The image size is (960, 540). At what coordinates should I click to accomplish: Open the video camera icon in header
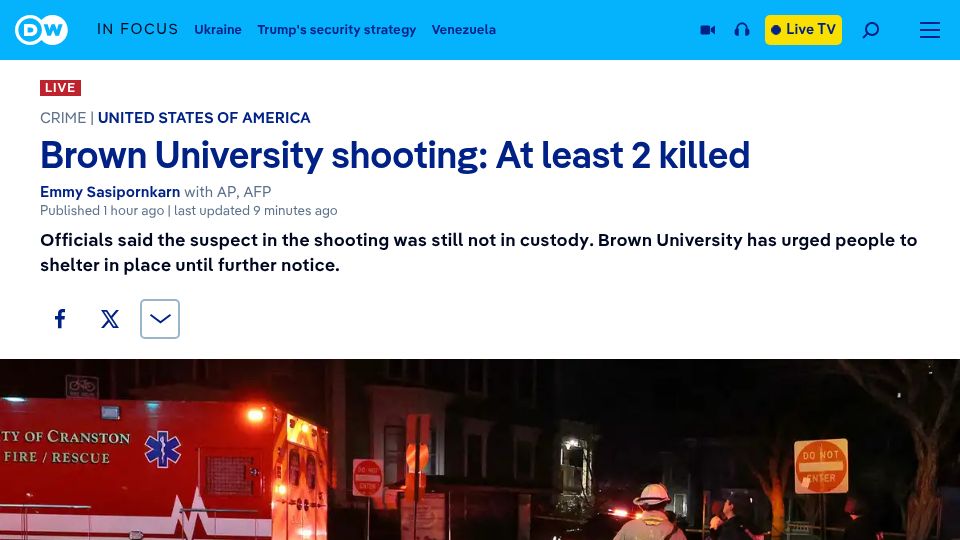click(708, 29)
